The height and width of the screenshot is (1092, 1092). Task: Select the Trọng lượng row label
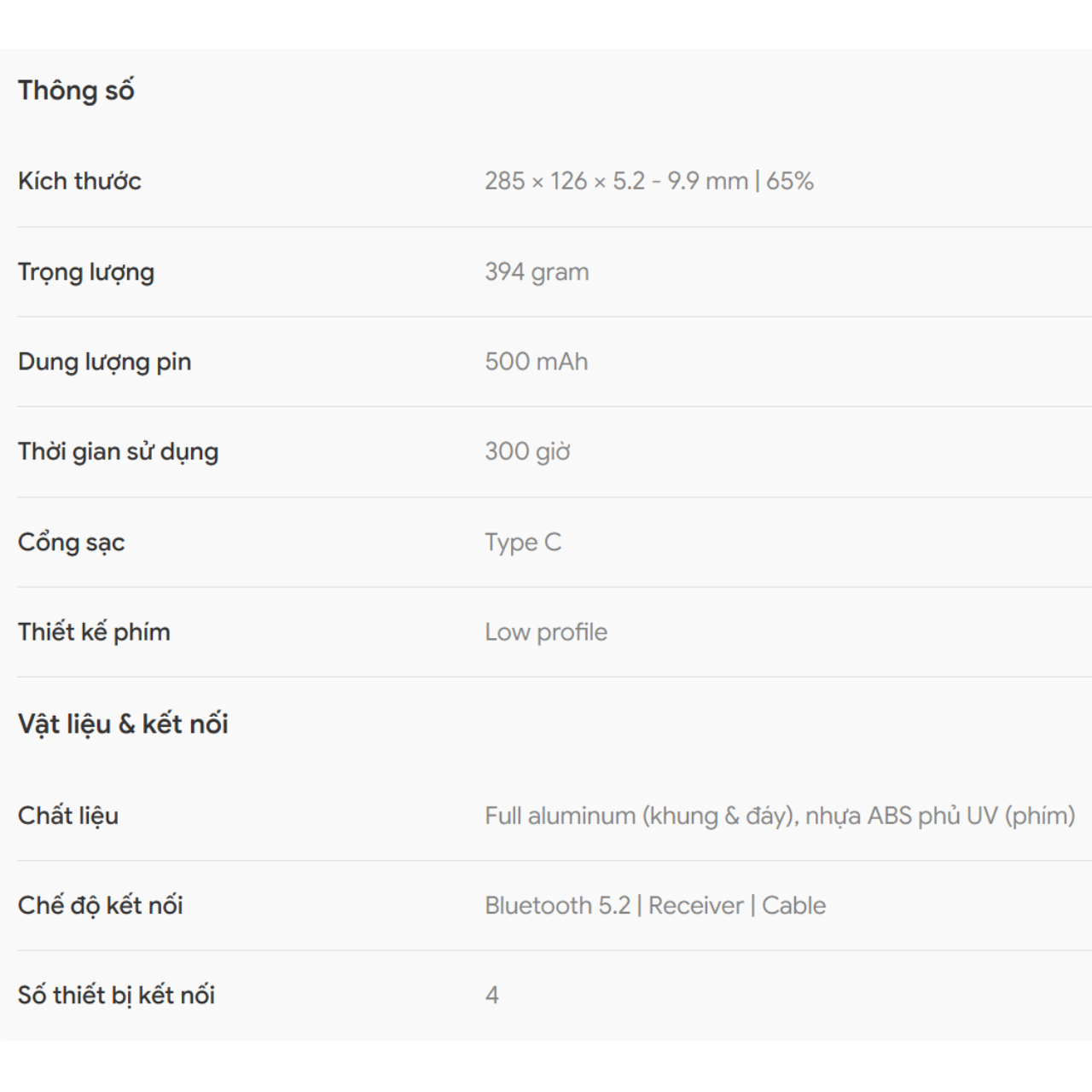pyautogui.click(x=86, y=272)
